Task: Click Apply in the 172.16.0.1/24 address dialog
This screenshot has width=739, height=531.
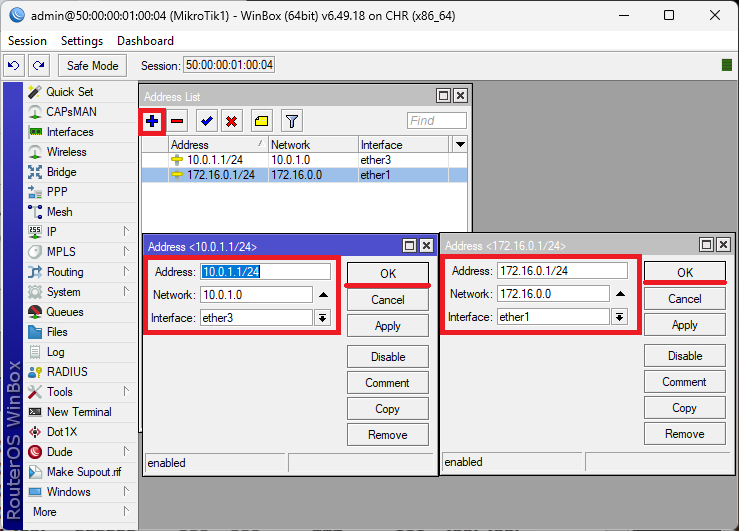Action: [x=684, y=325]
